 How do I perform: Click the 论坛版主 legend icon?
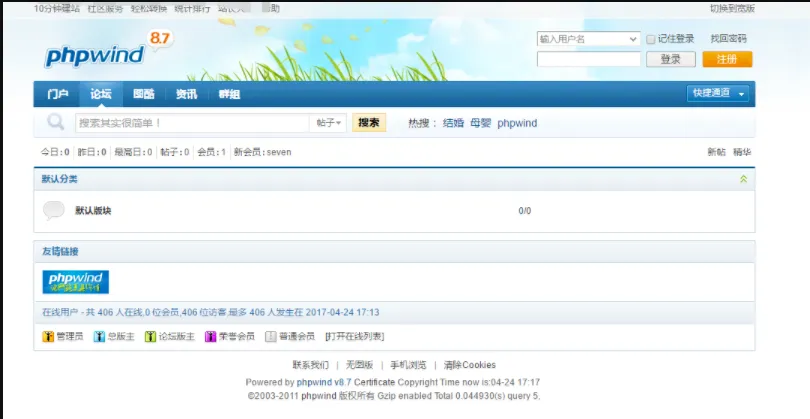pyautogui.click(x=150, y=337)
